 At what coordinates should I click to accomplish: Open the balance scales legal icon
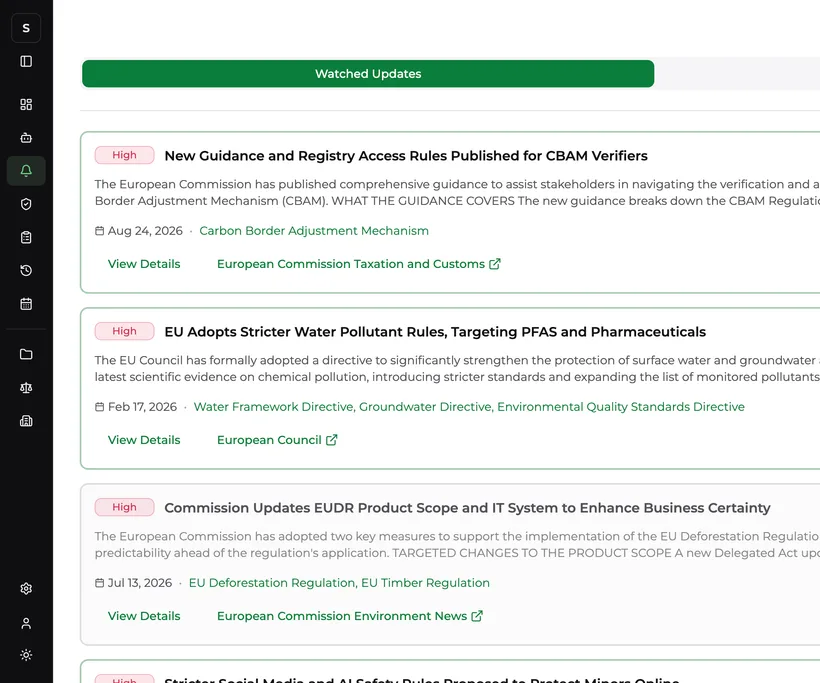tap(26, 388)
